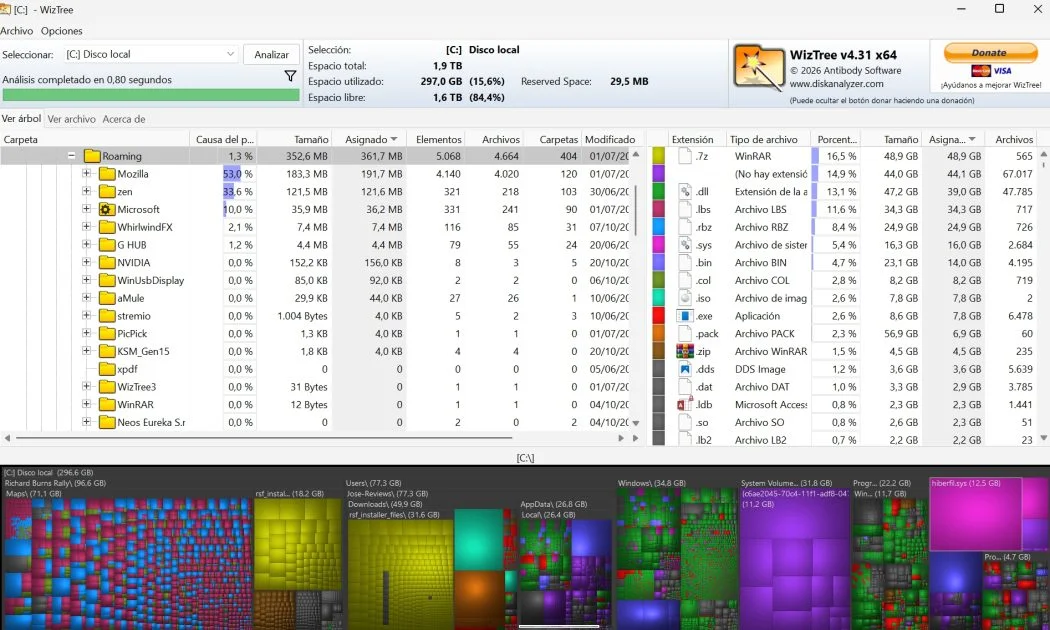The width and height of the screenshot is (1050, 630).
Task: Click the .7z file type icon
Action: 684,156
